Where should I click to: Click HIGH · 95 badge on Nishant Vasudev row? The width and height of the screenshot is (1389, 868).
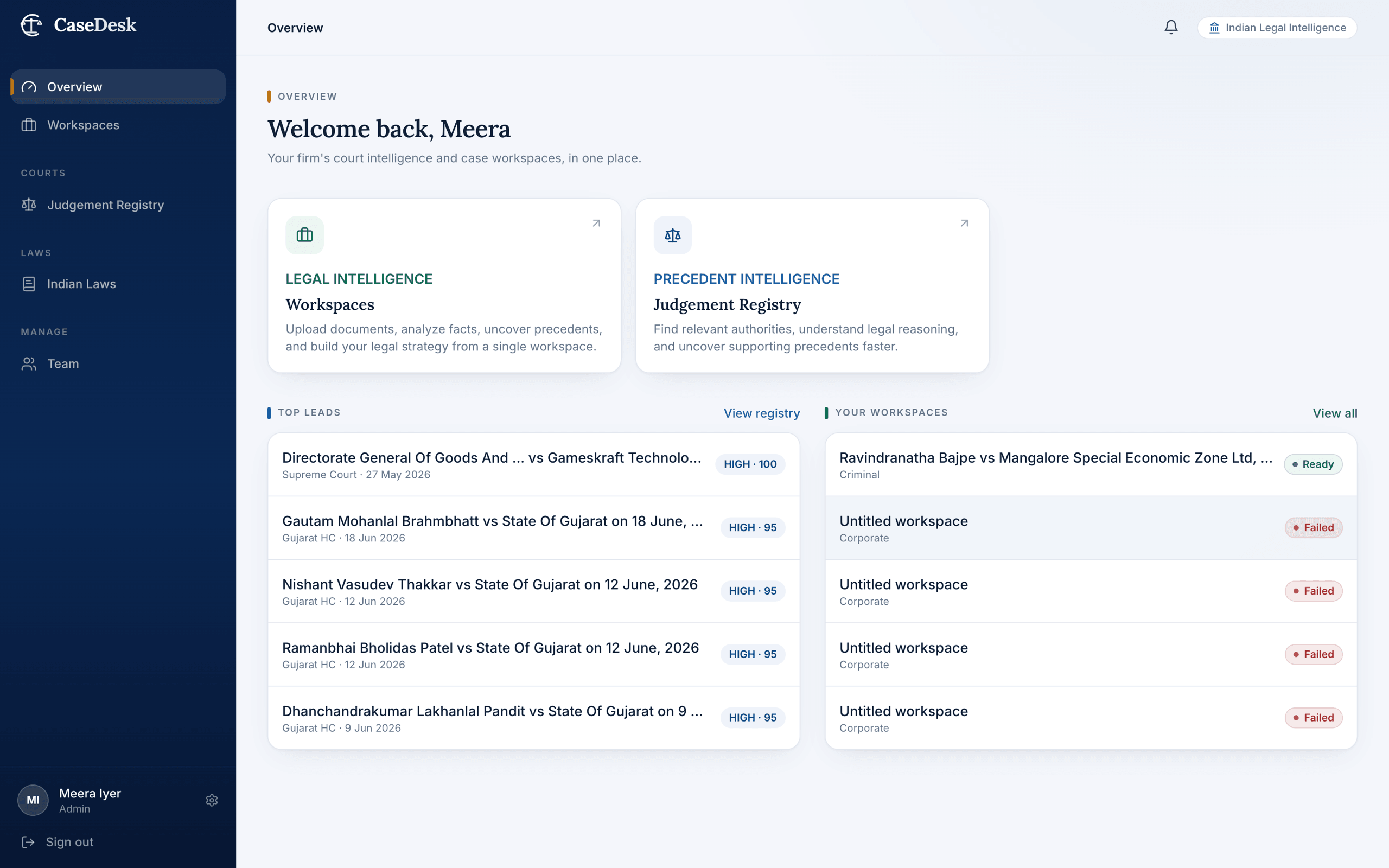pos(753,591)
